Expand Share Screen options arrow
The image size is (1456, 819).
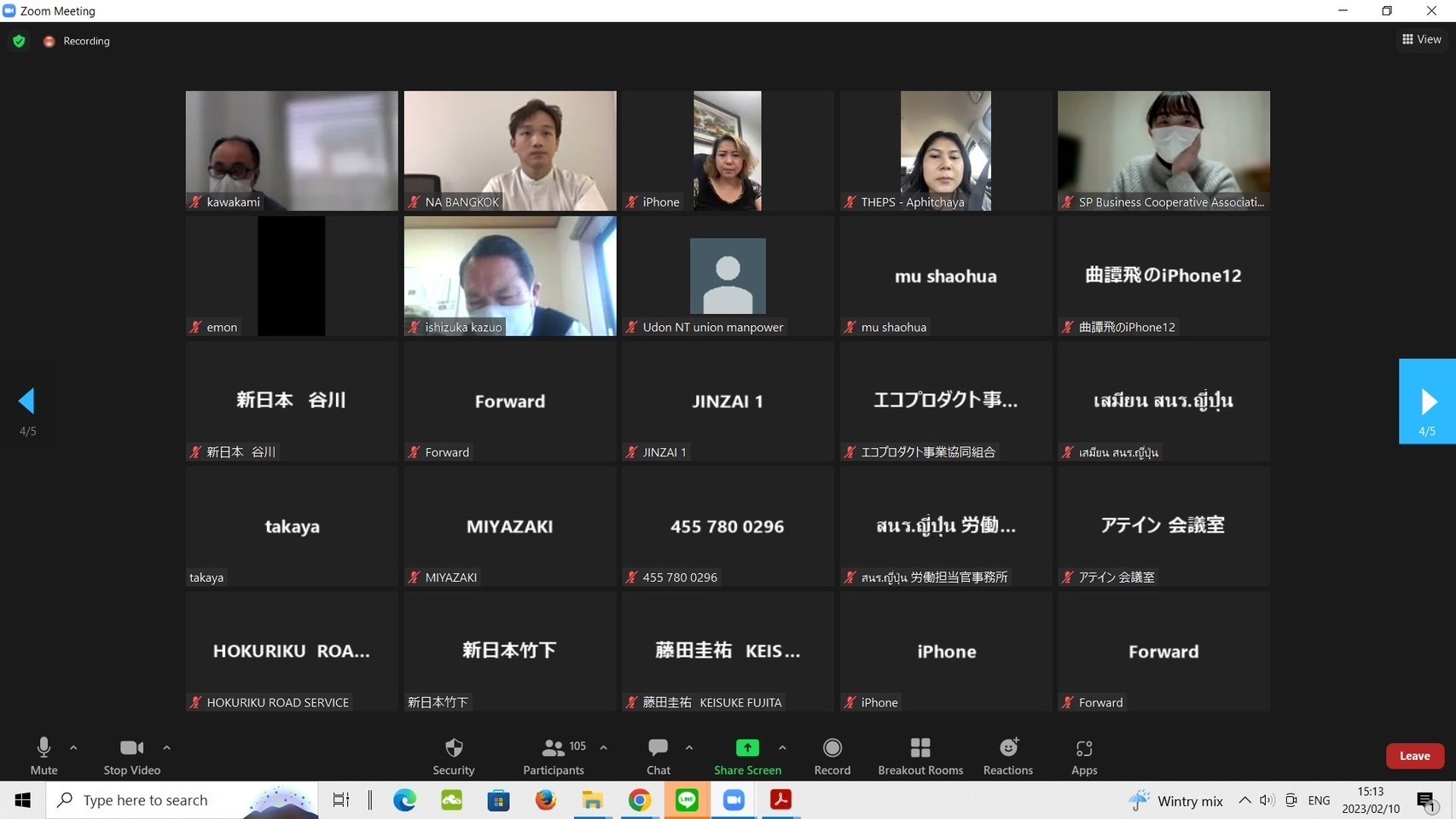(x=782, y=748)
